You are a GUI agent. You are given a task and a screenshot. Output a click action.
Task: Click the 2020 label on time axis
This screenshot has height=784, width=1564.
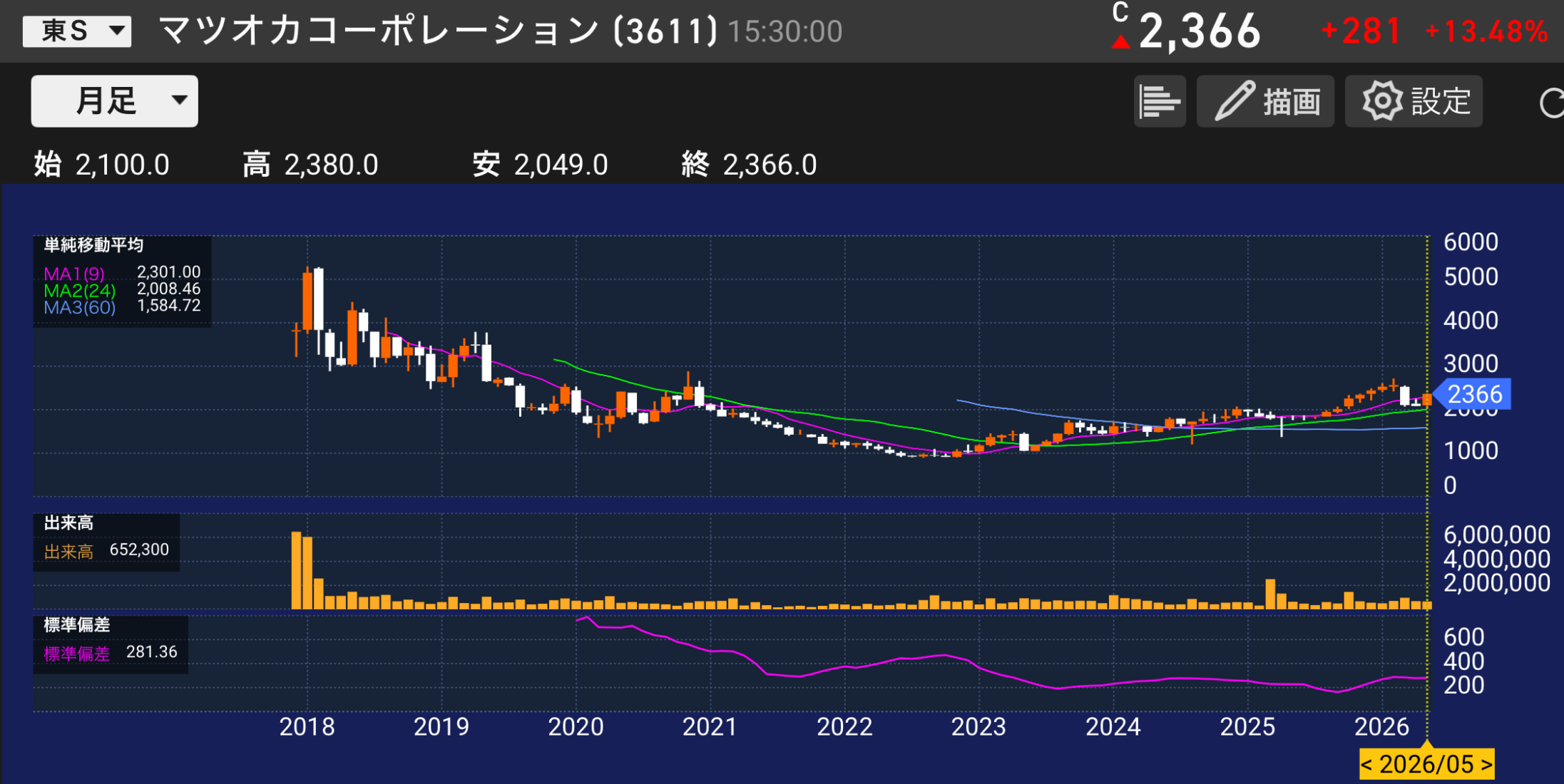point(576,726)
